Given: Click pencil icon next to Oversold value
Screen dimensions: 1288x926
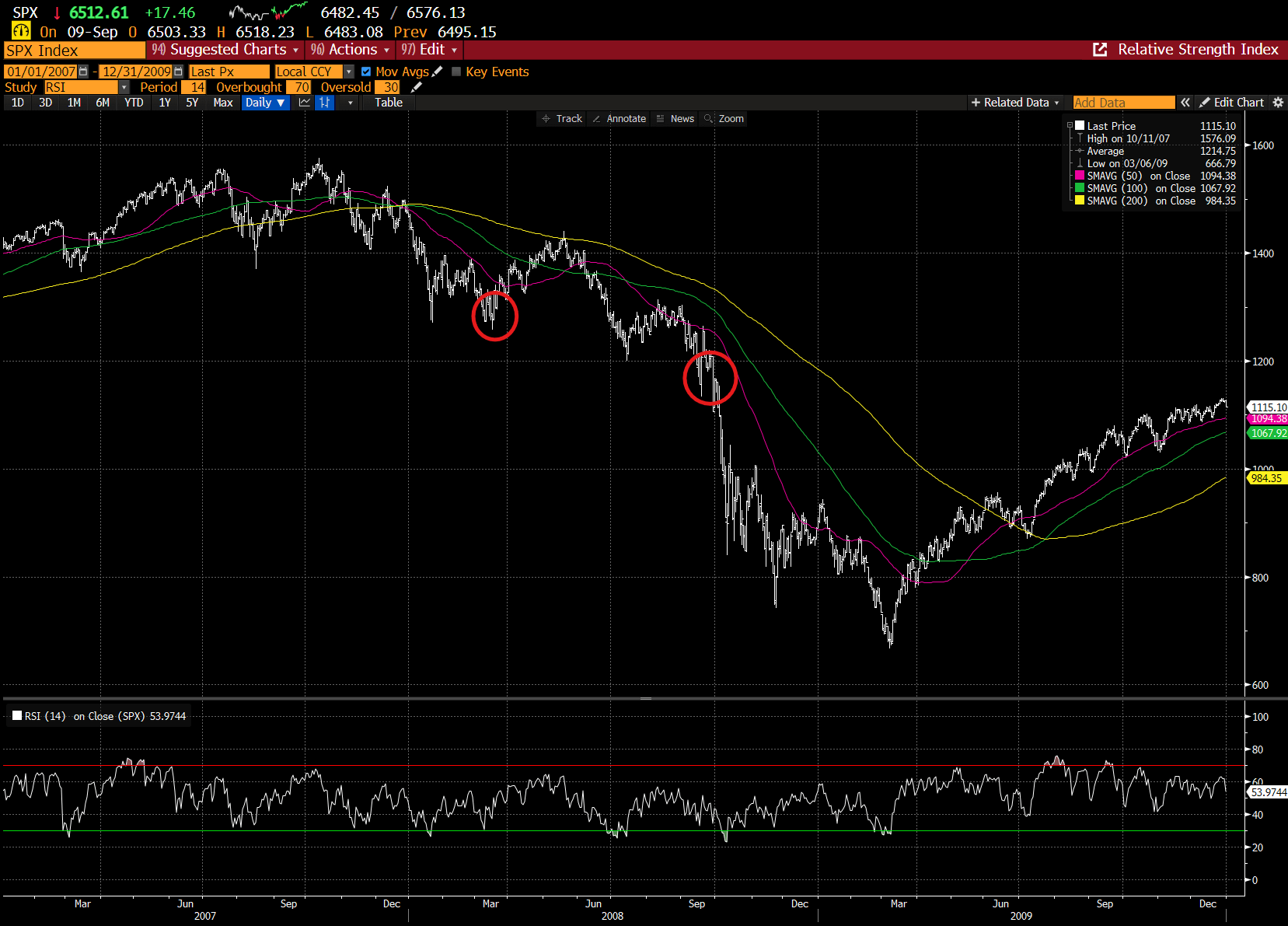Looking at the screenshot, I should (416, 87).
